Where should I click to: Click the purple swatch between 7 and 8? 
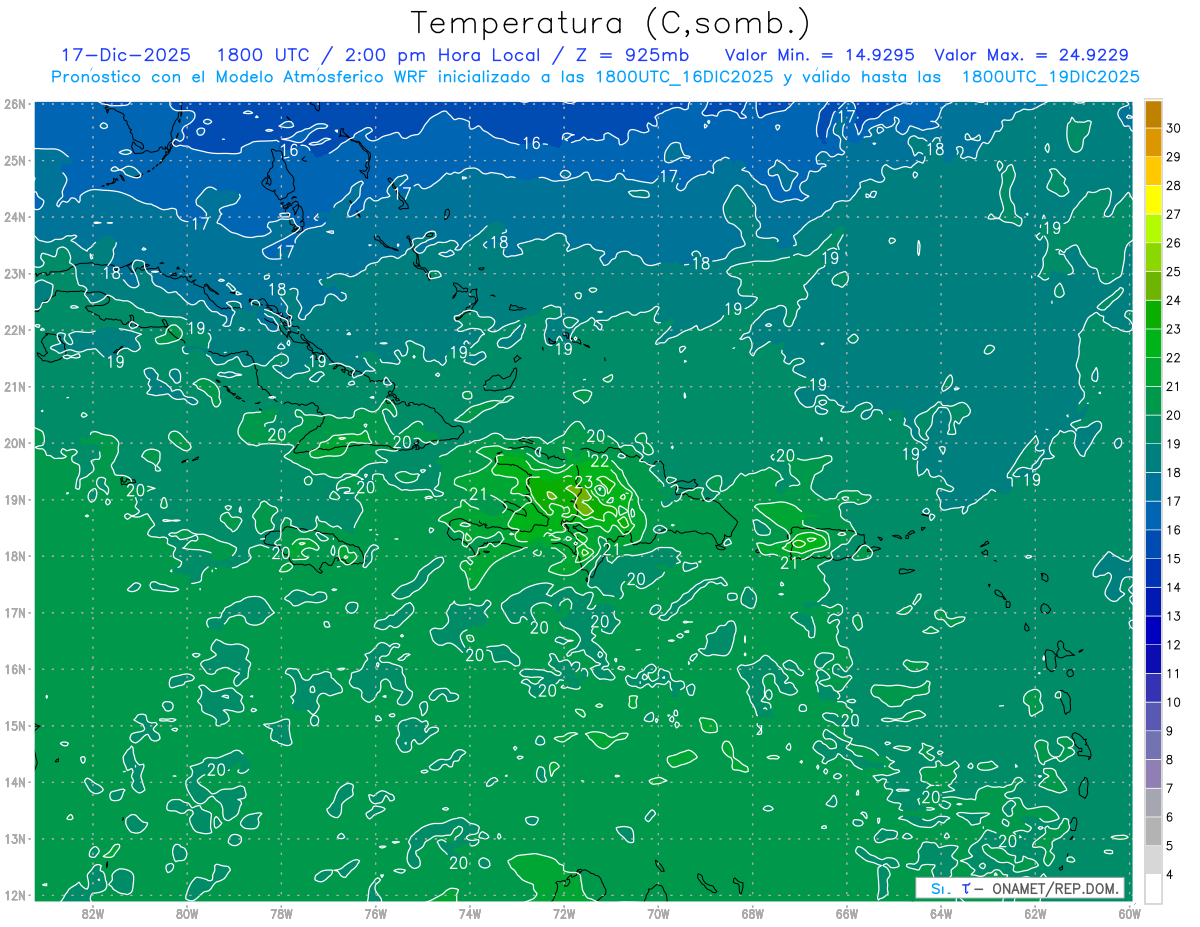pos(1153,774)
